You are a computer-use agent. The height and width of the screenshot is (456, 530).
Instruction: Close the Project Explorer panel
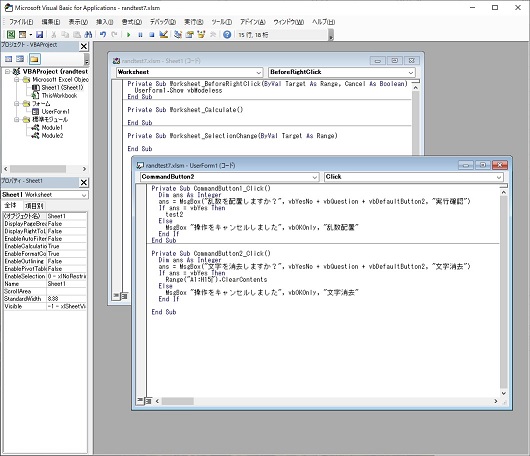(x=84, y=46)
